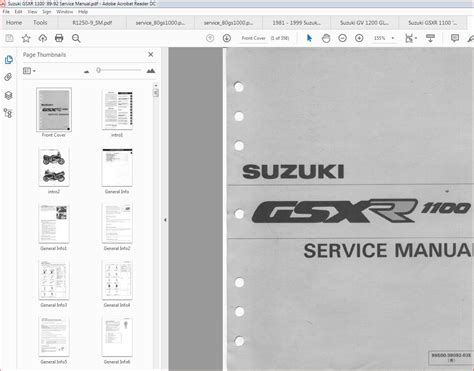Image resolution: width=474 pixels, height=371 pixels.
Task: Open the File menu
Action: [x=6, y=12]
